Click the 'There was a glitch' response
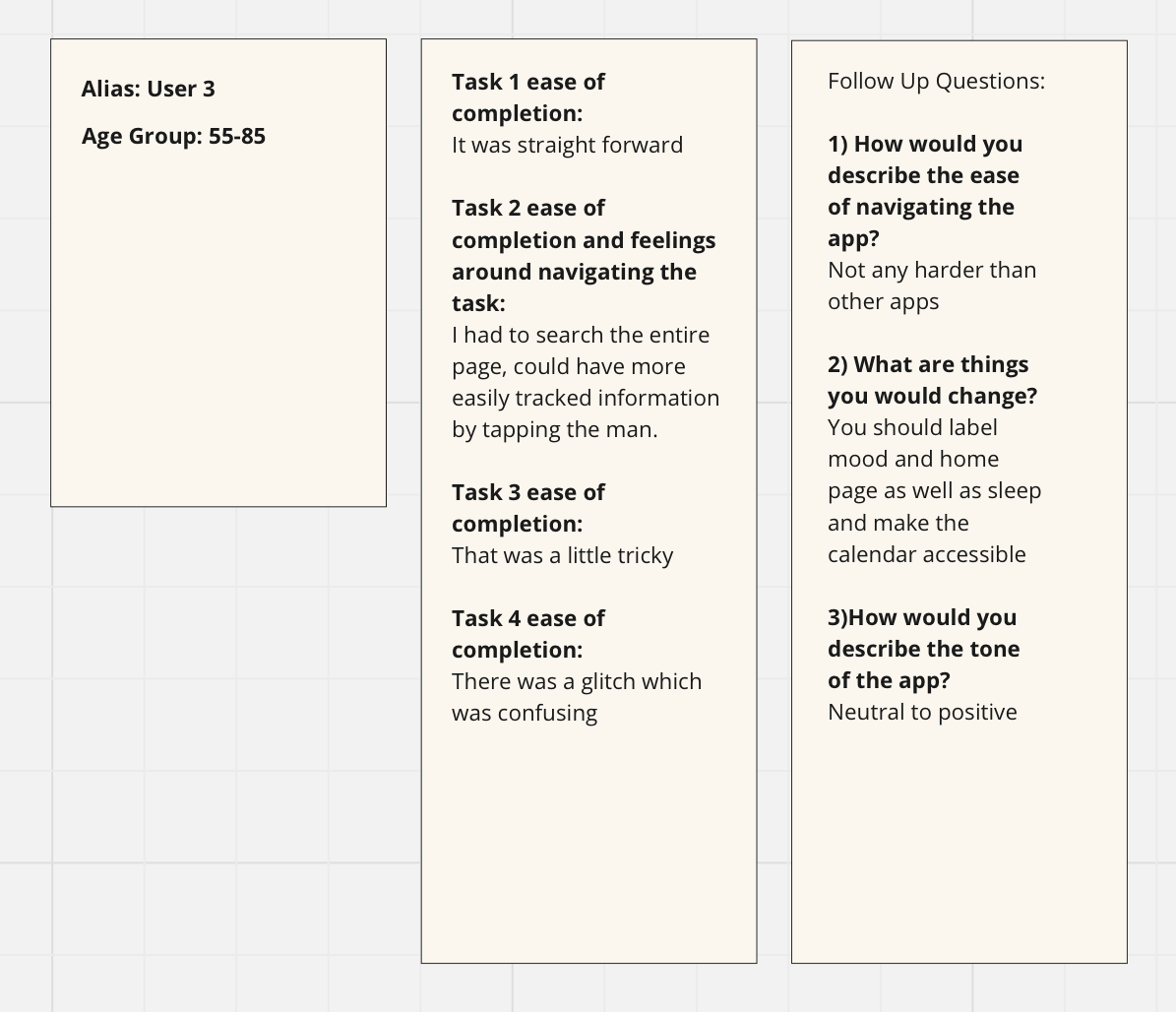Image resolution: width=1176 pixels, height=1012 pixels. [x=577, y=697]
